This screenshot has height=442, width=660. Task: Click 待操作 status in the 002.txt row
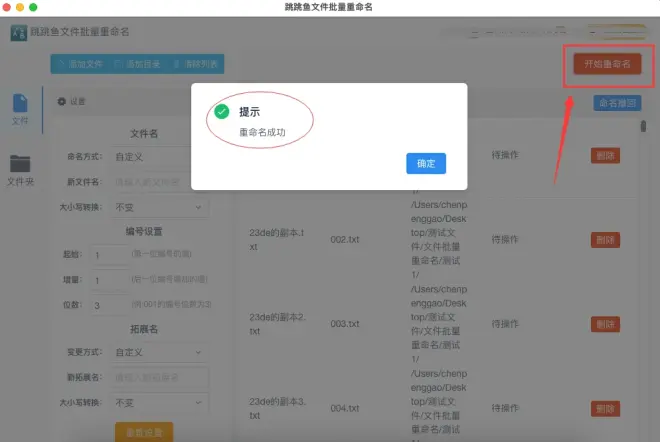coord(505,240)
